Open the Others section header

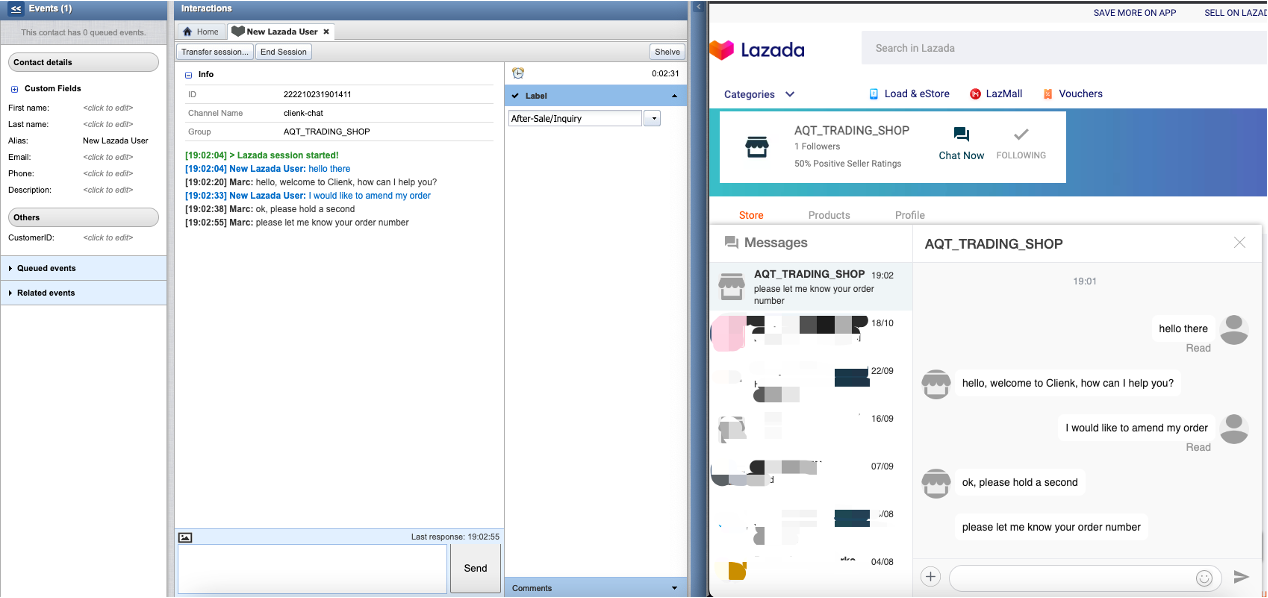83,217
